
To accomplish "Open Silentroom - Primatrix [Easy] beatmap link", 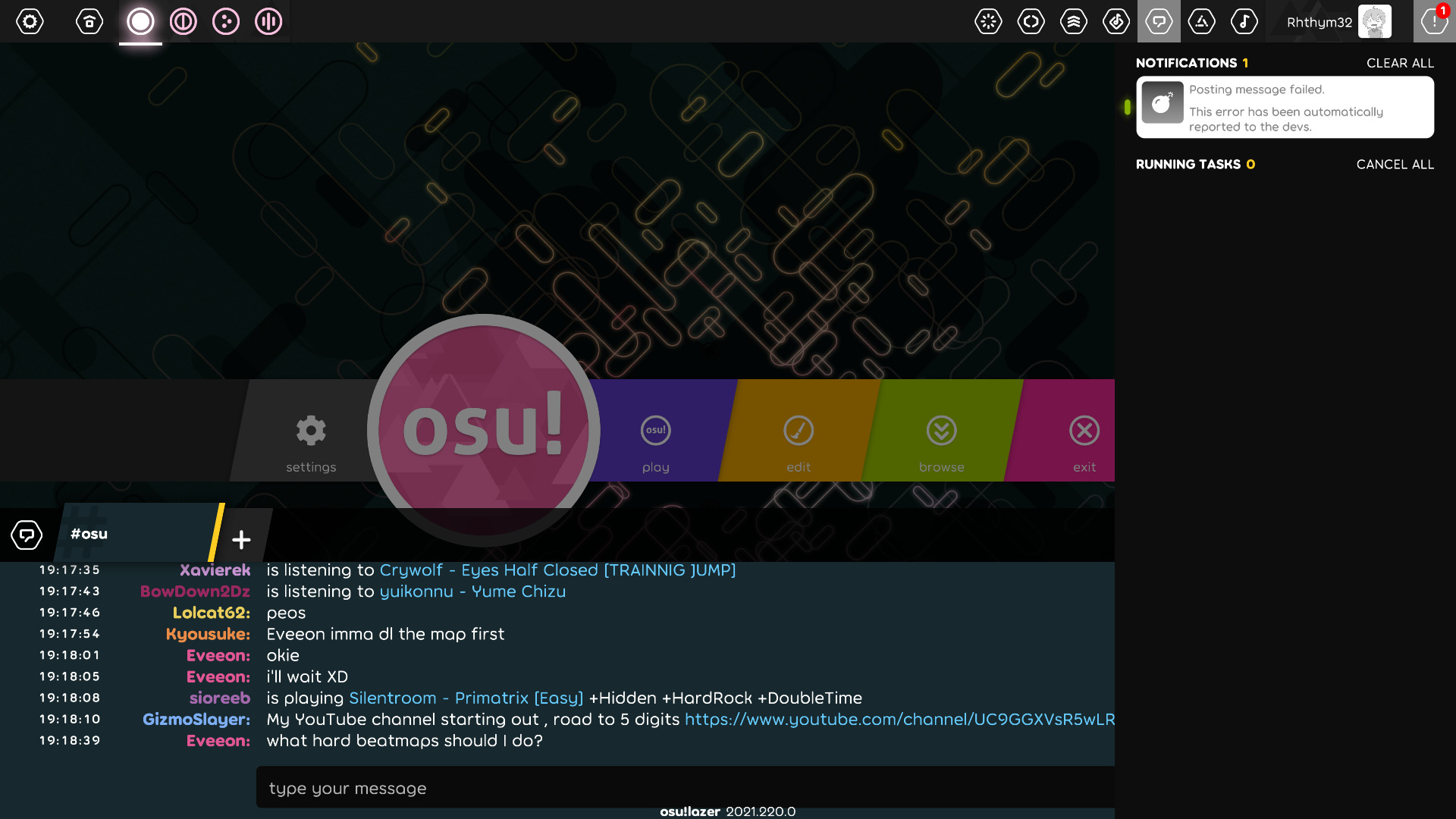I will pyautogui.click(x=466, y=698).
